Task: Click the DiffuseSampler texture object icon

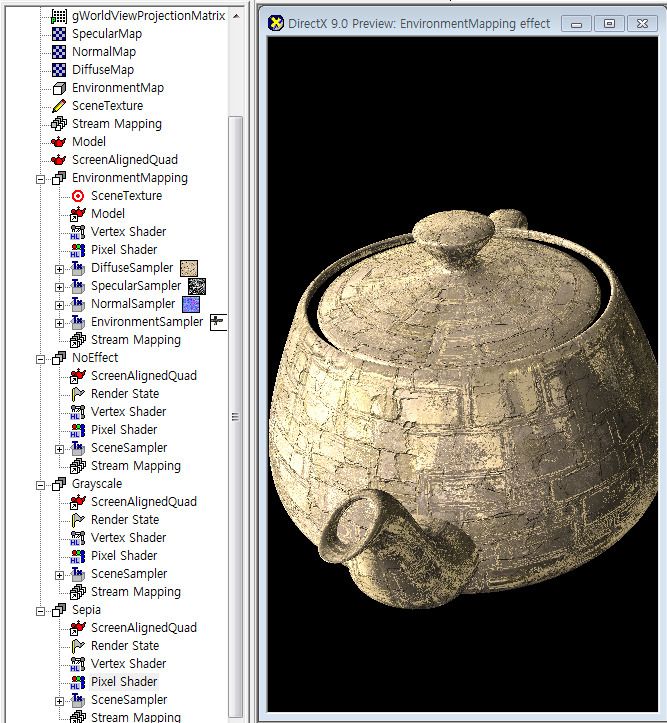Action: [77, 268]
